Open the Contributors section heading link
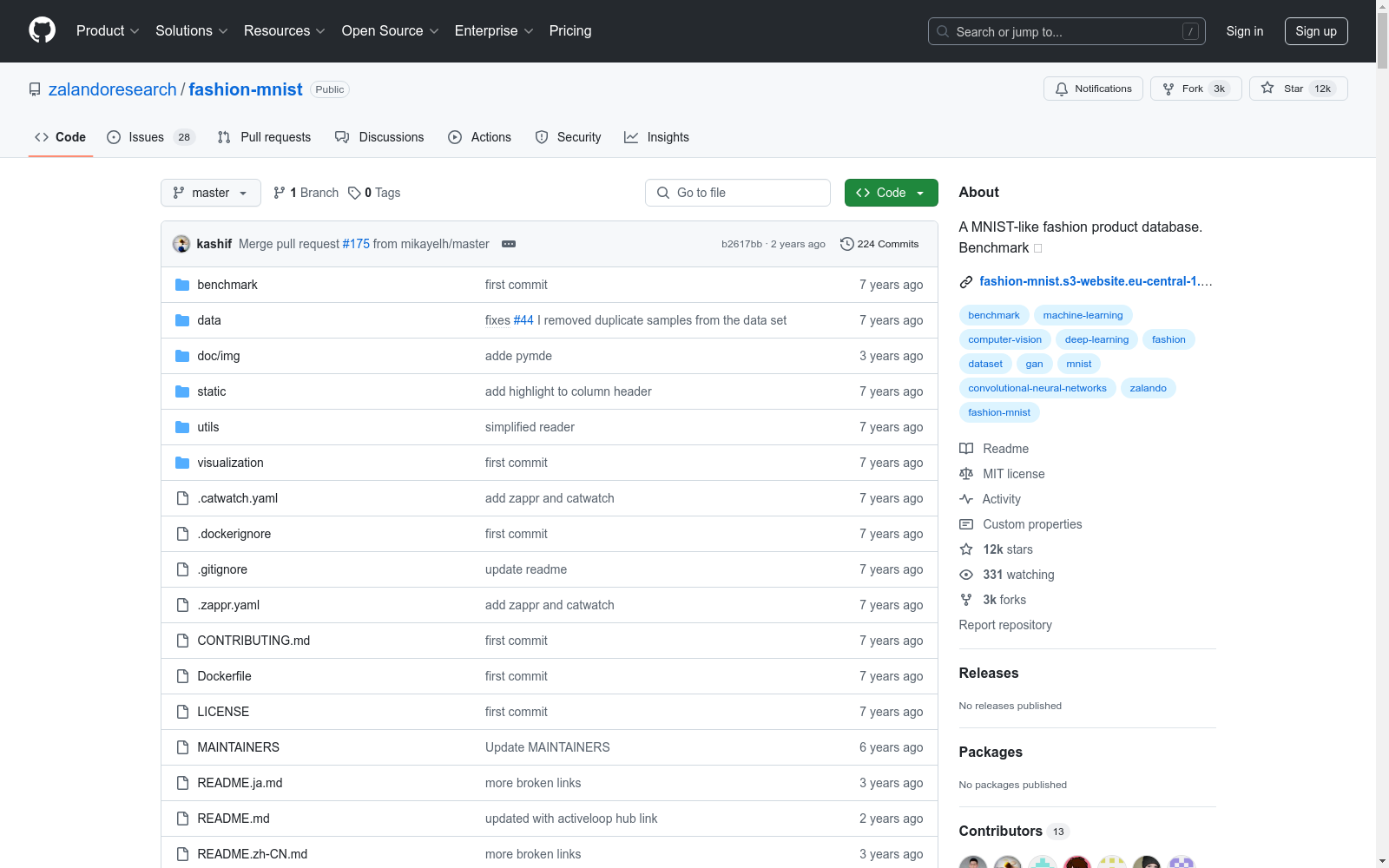The height and width of the screenshot is (868, 1389). tap(1014, 831)
